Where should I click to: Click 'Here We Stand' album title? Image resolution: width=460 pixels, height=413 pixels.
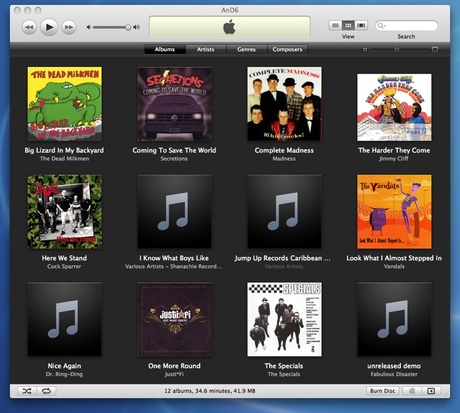tap(64, 258)
